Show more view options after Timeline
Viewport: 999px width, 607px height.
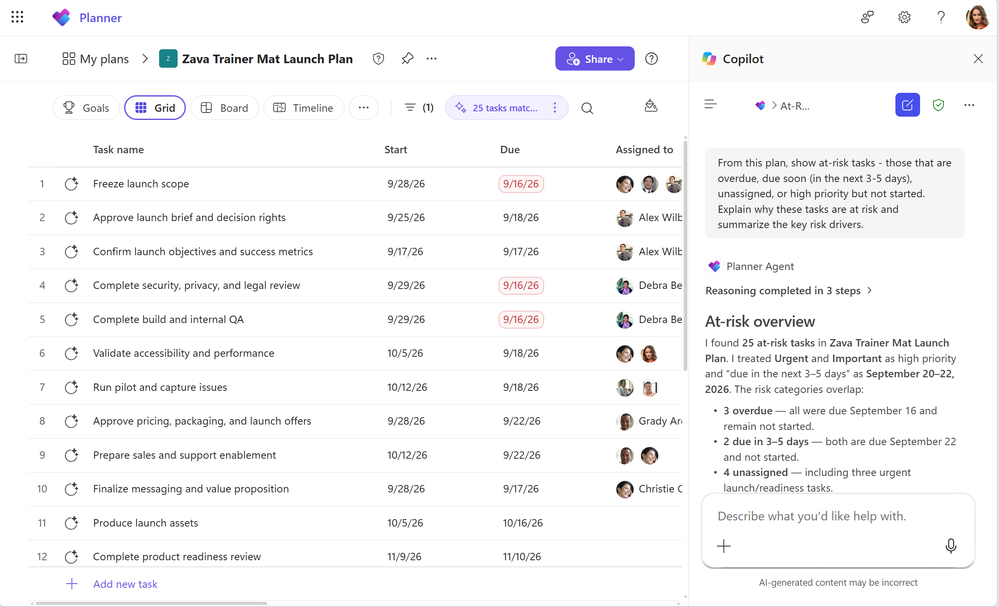click(x=363, y=108)
